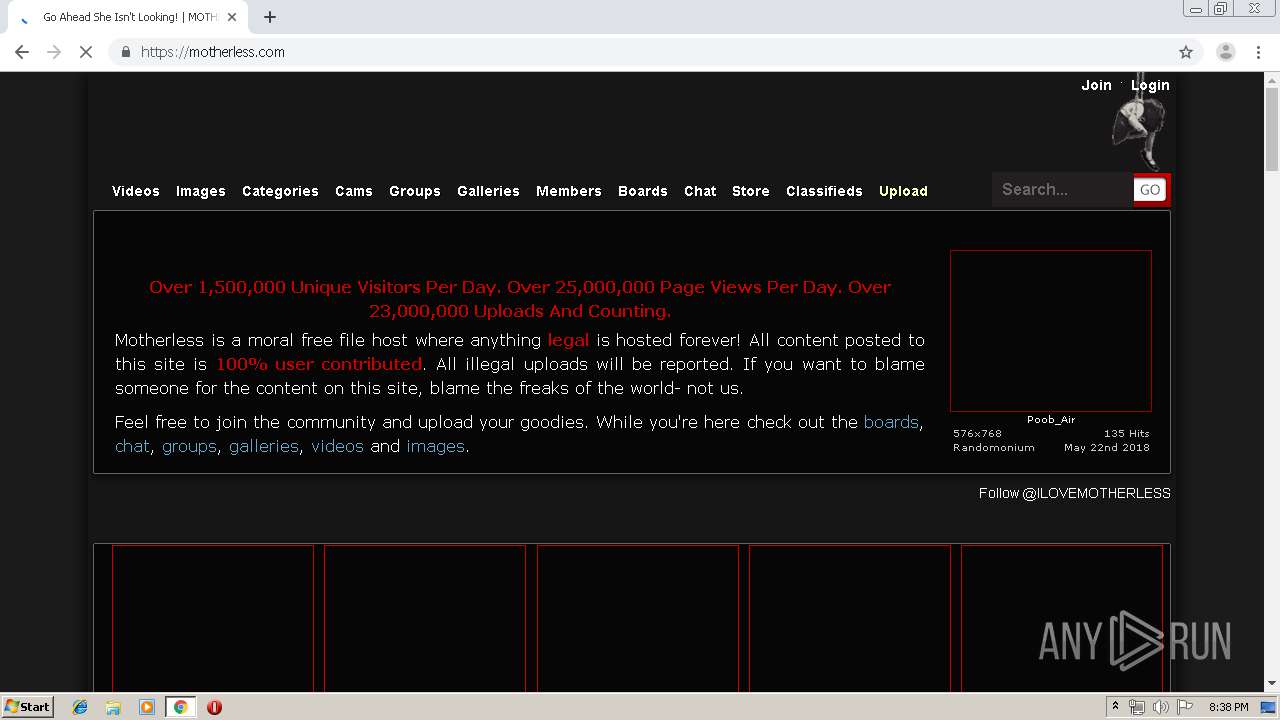Follow the 'chat' text link
Viewport: 1280px width, 720px height.
point(132,446)
